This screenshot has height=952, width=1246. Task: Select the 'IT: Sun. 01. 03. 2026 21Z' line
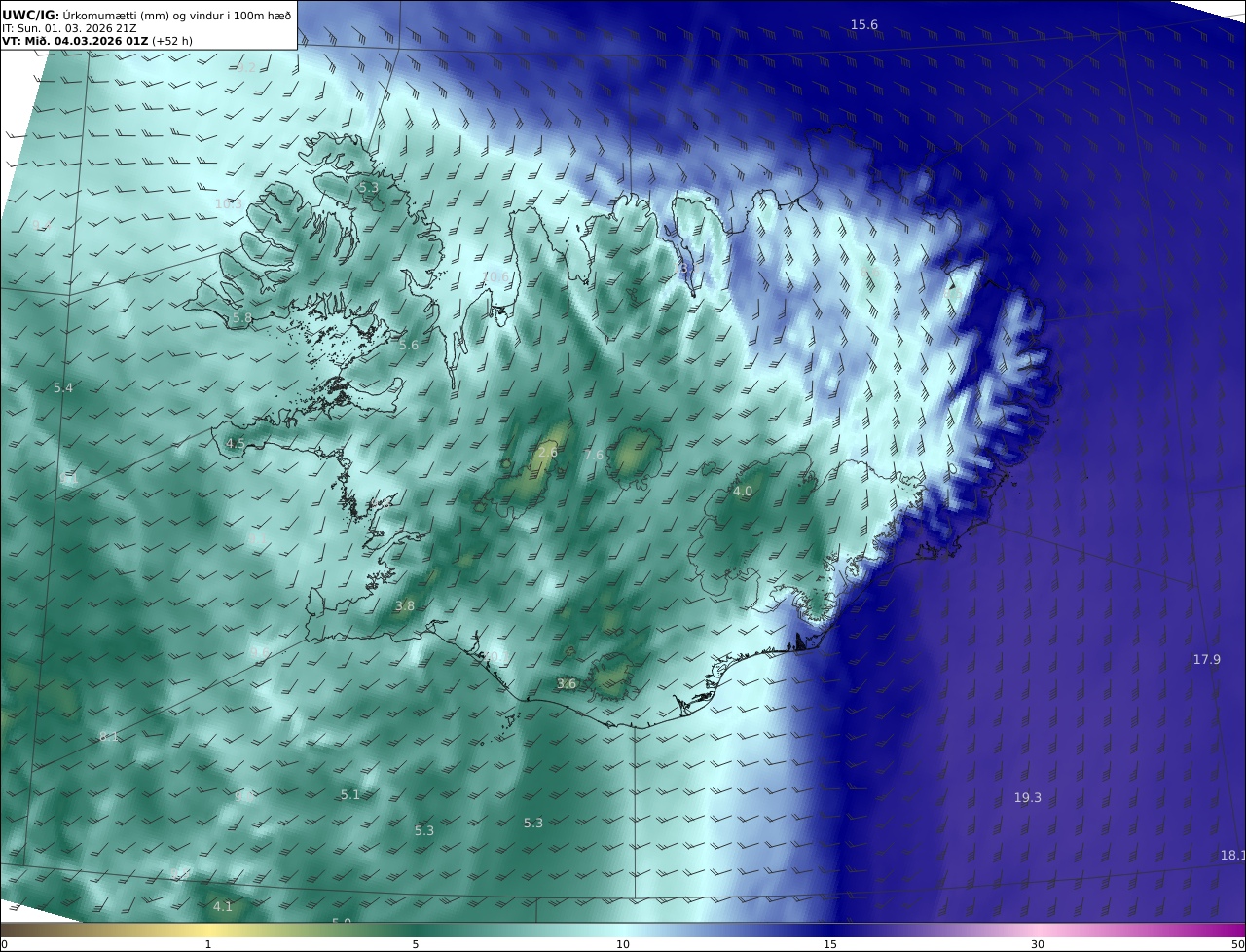coord(69,28)
